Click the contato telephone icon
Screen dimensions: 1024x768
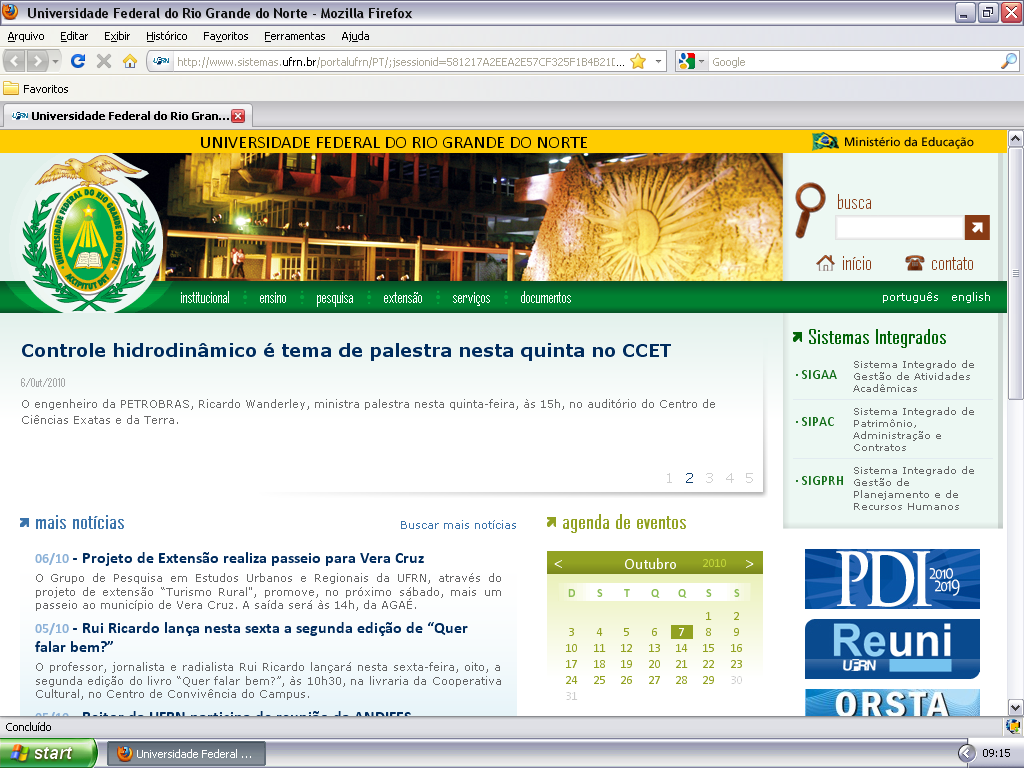pyautogui.click(x=914, y=263)
